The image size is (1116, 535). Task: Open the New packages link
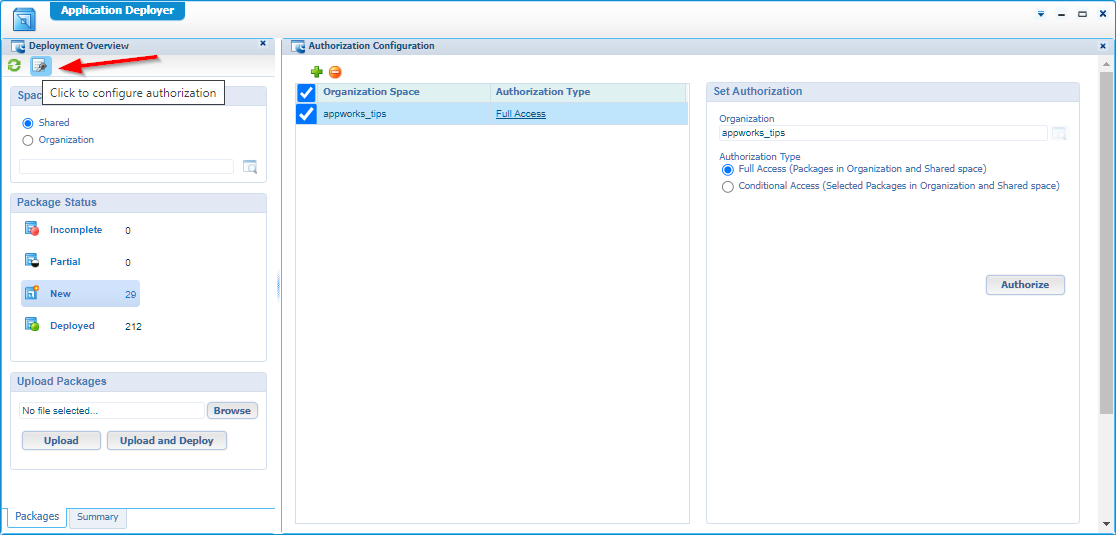pos(60,294)
